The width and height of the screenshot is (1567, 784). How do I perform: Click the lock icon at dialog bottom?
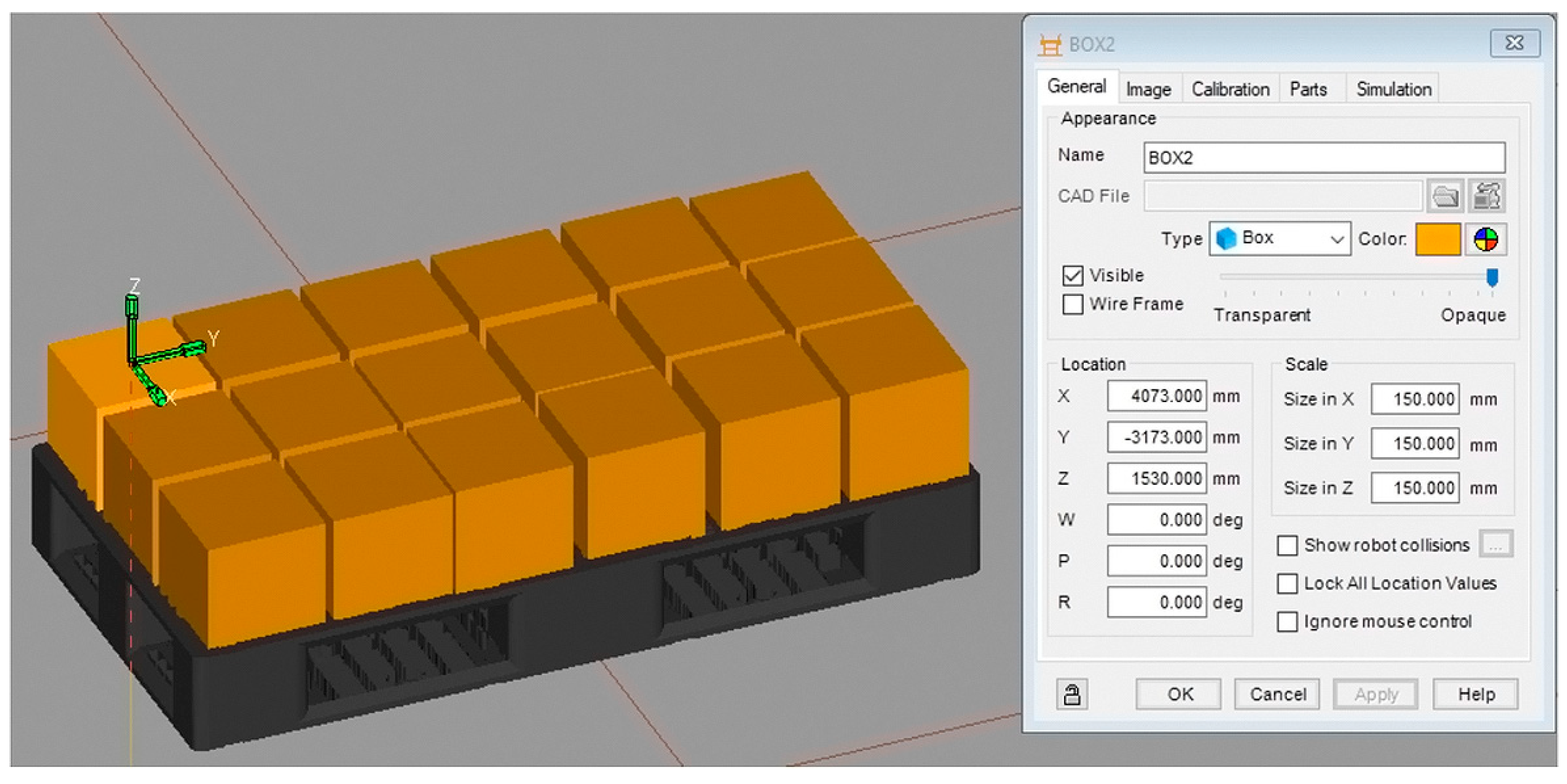[x=1072, y=694]
